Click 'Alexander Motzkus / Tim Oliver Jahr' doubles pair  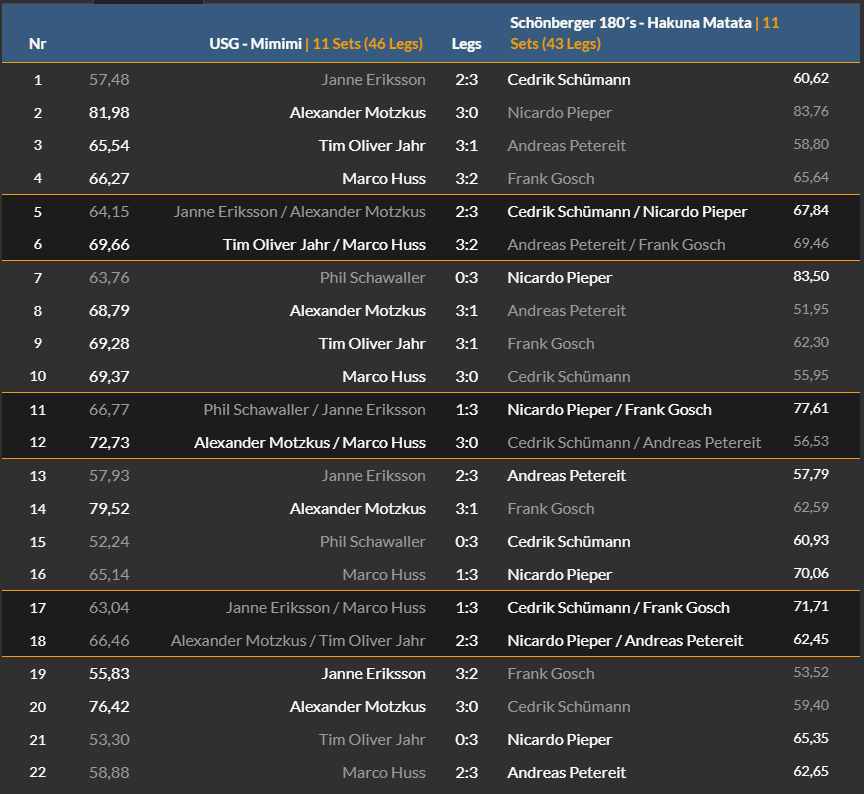(x=298, y=641)
